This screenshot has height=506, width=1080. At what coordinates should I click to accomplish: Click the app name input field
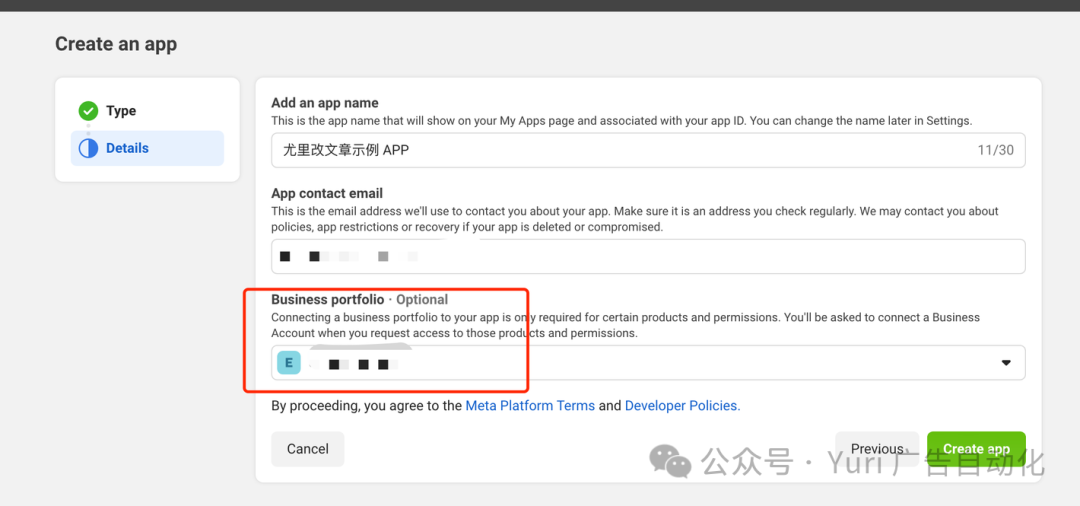click(x=648, y=150)
